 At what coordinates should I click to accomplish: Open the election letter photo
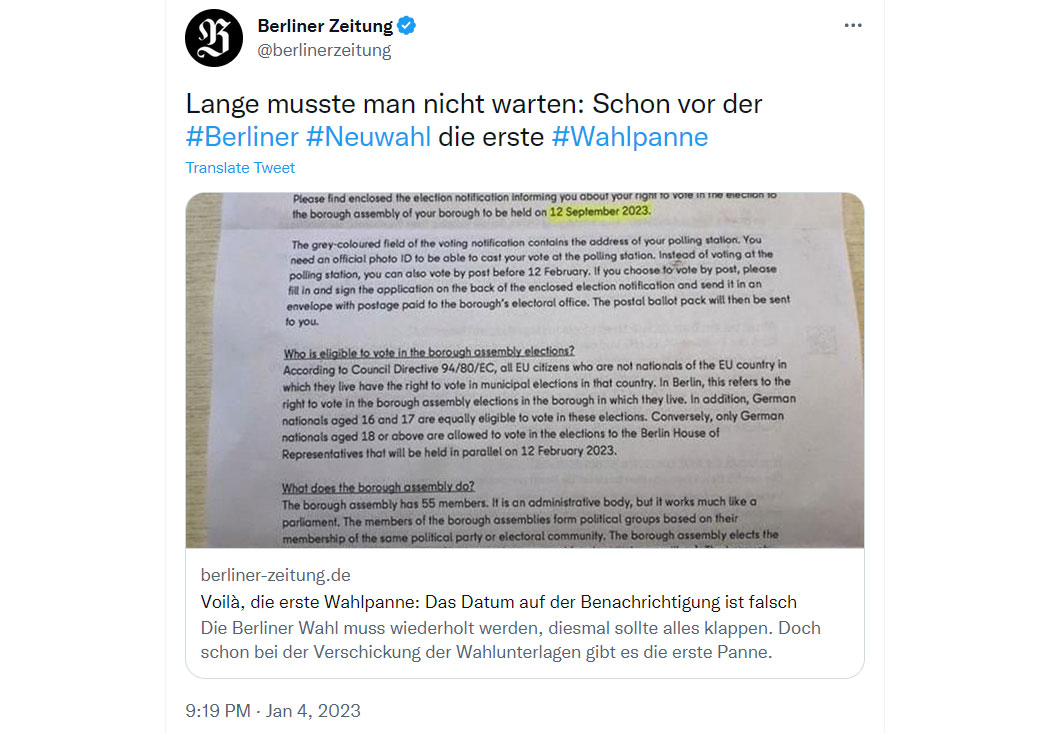click(x=525, y=370)
